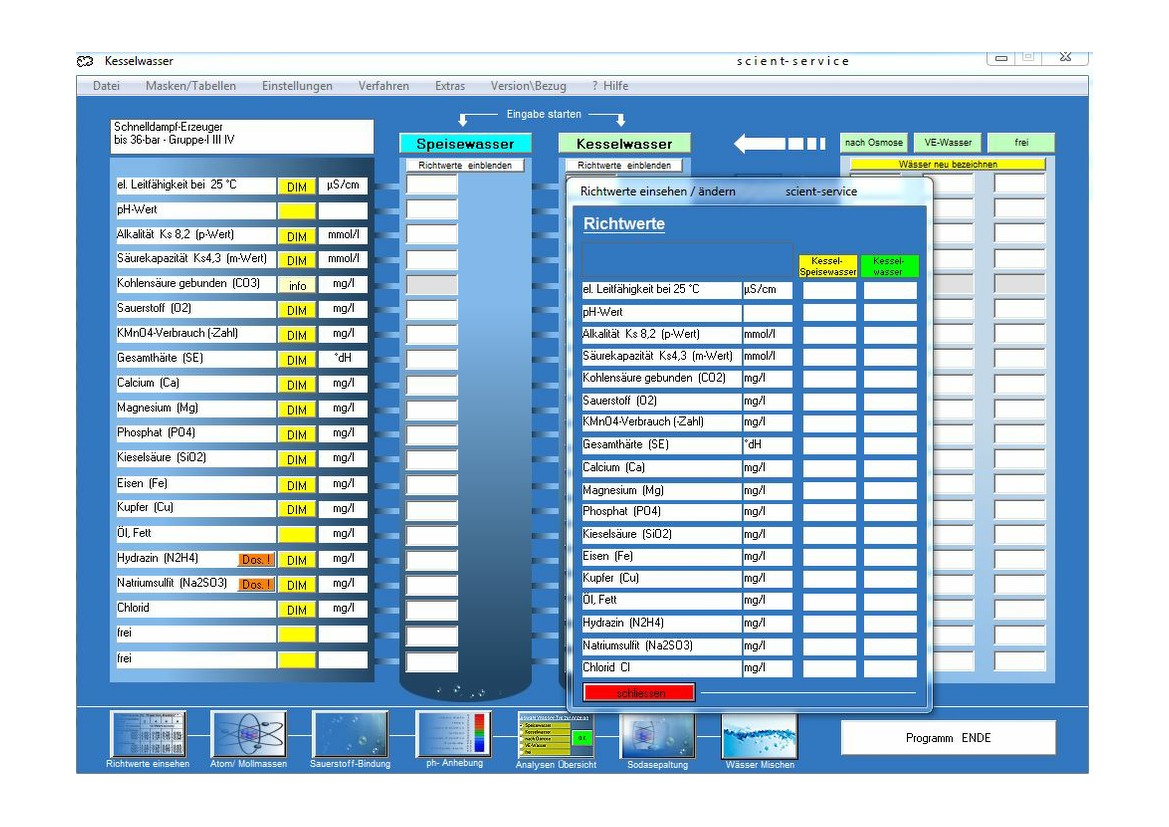
Task: Launch the Sauerstoff-Bindung icon
Action: 349,734
